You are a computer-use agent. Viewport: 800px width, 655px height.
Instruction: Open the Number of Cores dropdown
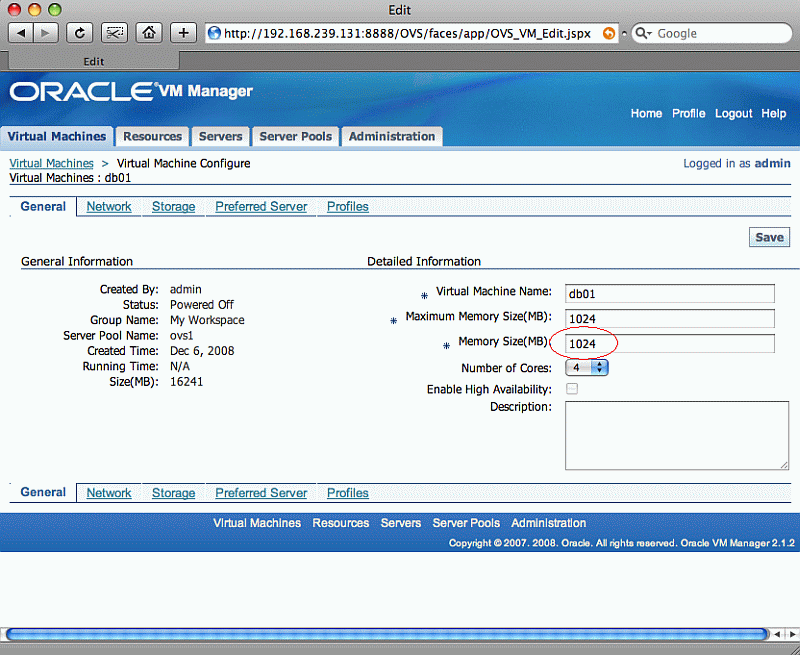(587, 368)
